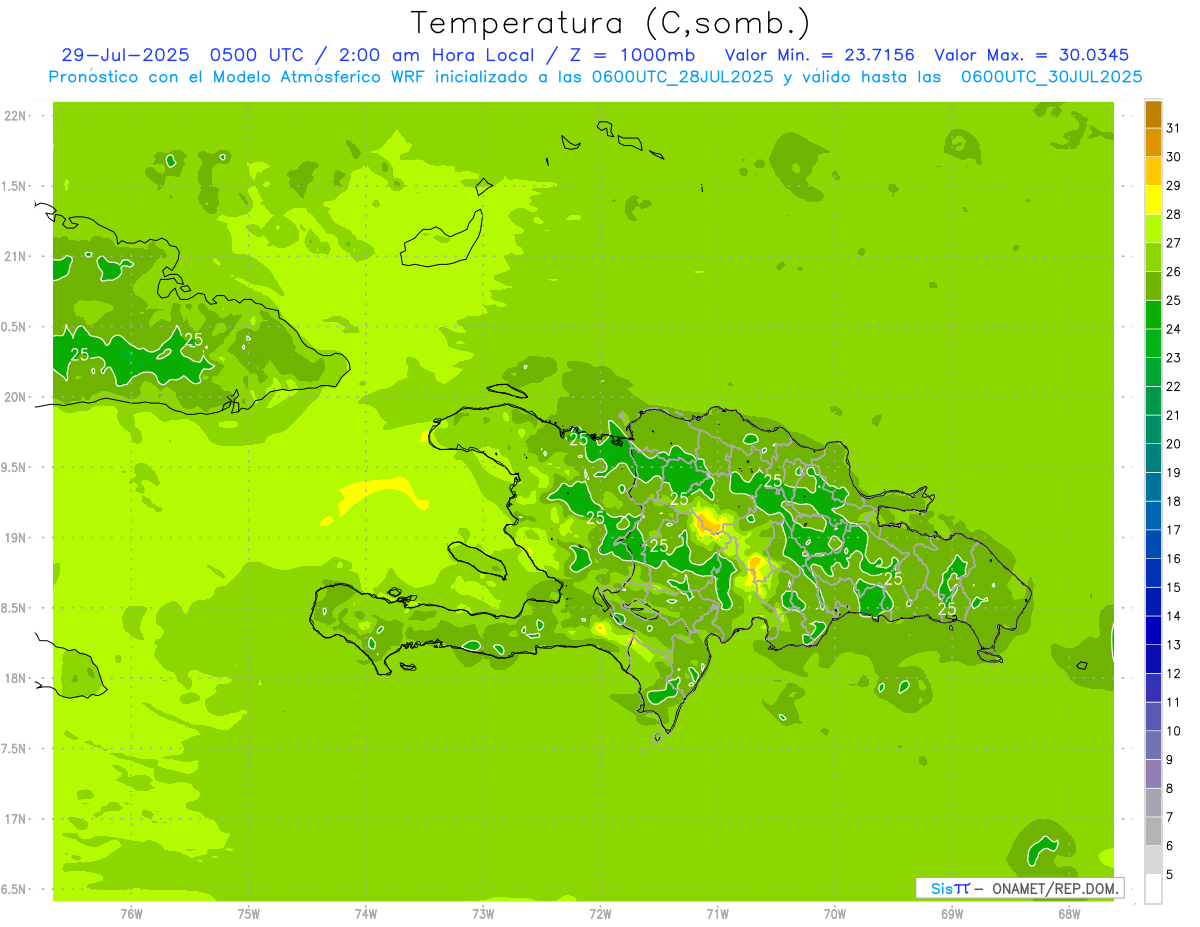1200x927 pixels.
Task: Click the "69W" longitude label
Action: [952, 913]
